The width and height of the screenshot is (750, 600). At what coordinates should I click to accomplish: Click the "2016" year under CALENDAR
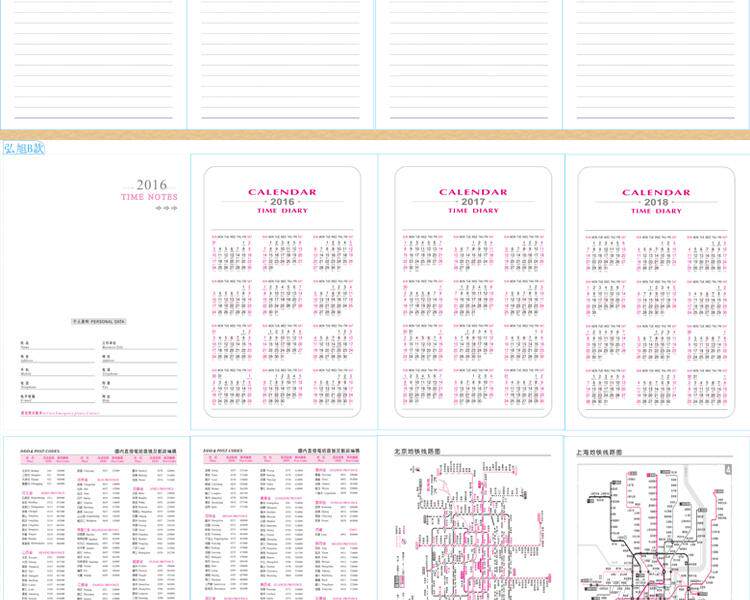tap(282, 201)
